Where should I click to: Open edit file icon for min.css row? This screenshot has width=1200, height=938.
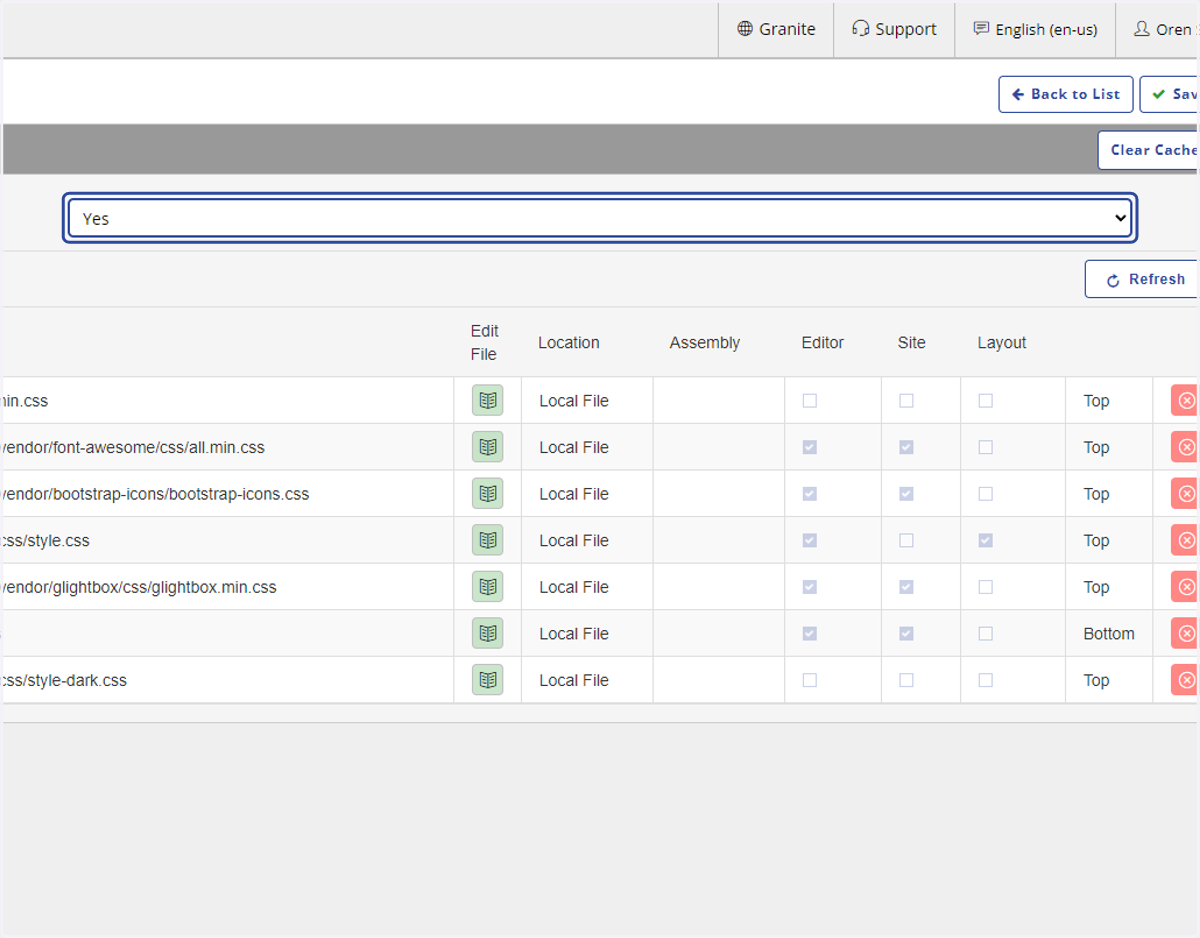point(488,400)
